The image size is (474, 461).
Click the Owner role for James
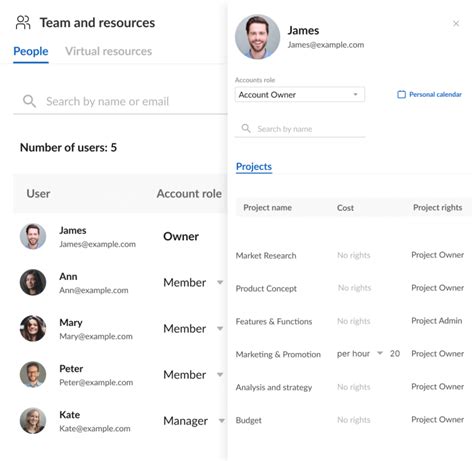pos(181,236)
